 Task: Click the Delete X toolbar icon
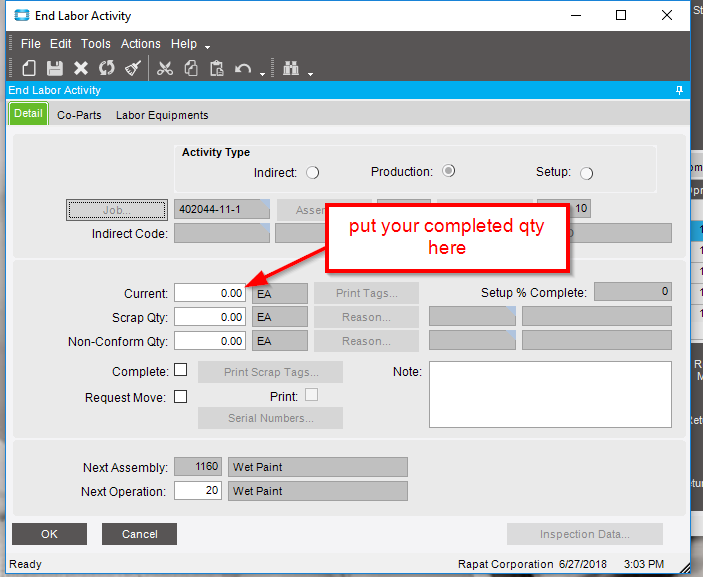[x=81, y=68]
